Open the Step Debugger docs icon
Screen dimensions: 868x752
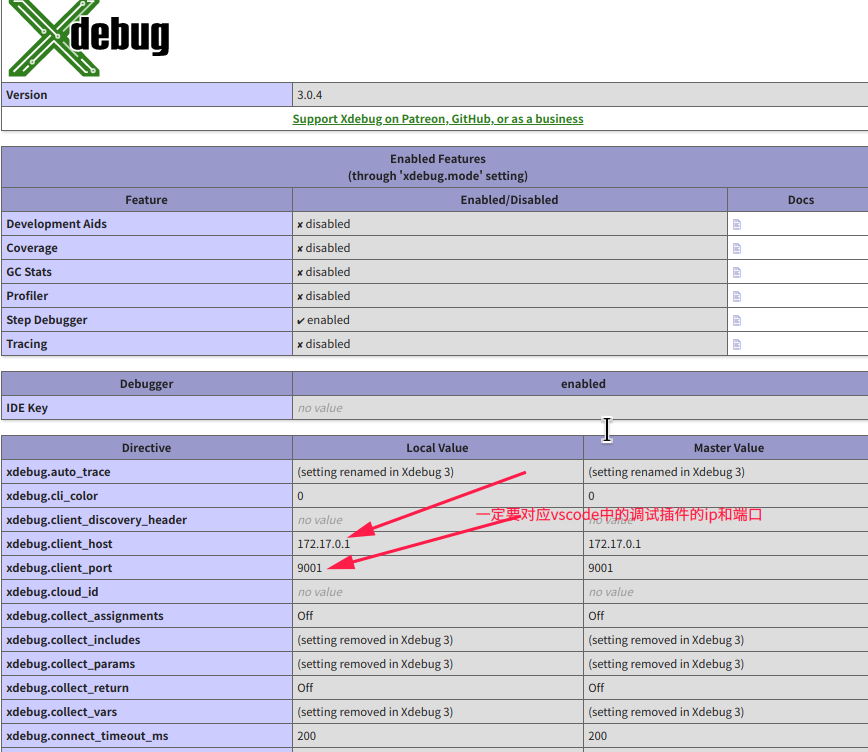[737, 320]
